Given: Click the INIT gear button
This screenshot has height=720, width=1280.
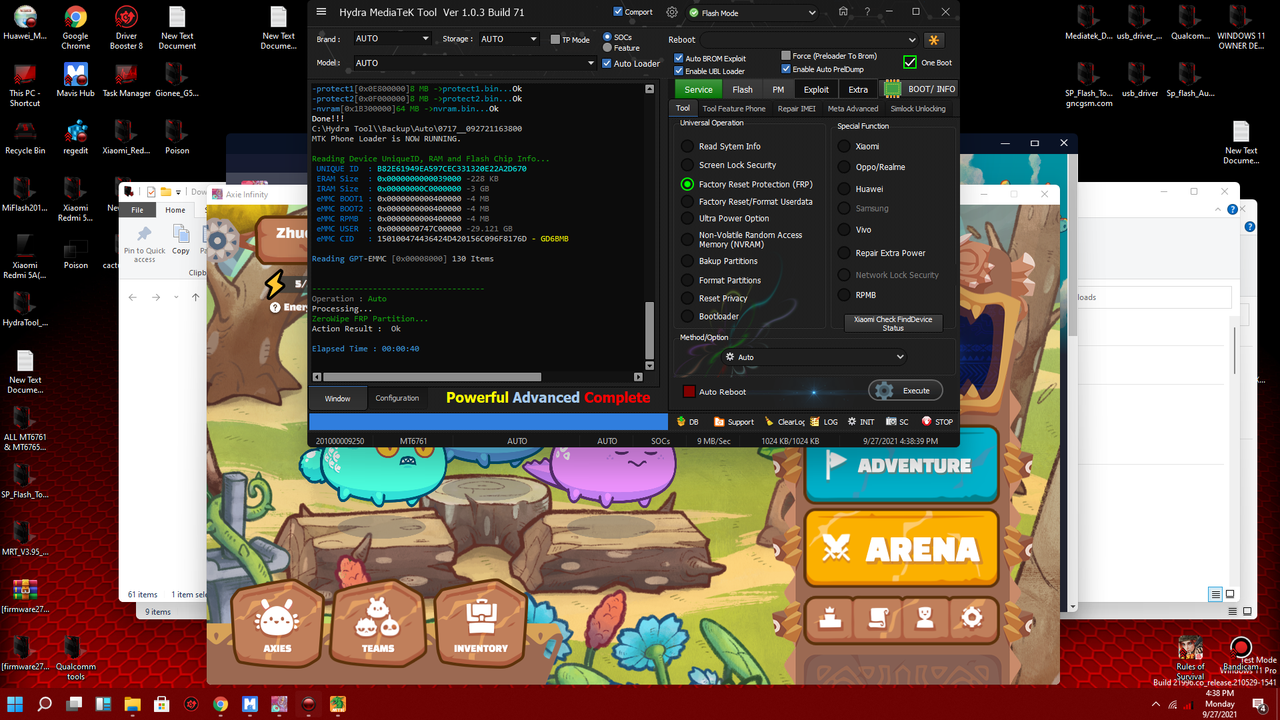Looking at the screenshot, I should (x=861, y=422).
